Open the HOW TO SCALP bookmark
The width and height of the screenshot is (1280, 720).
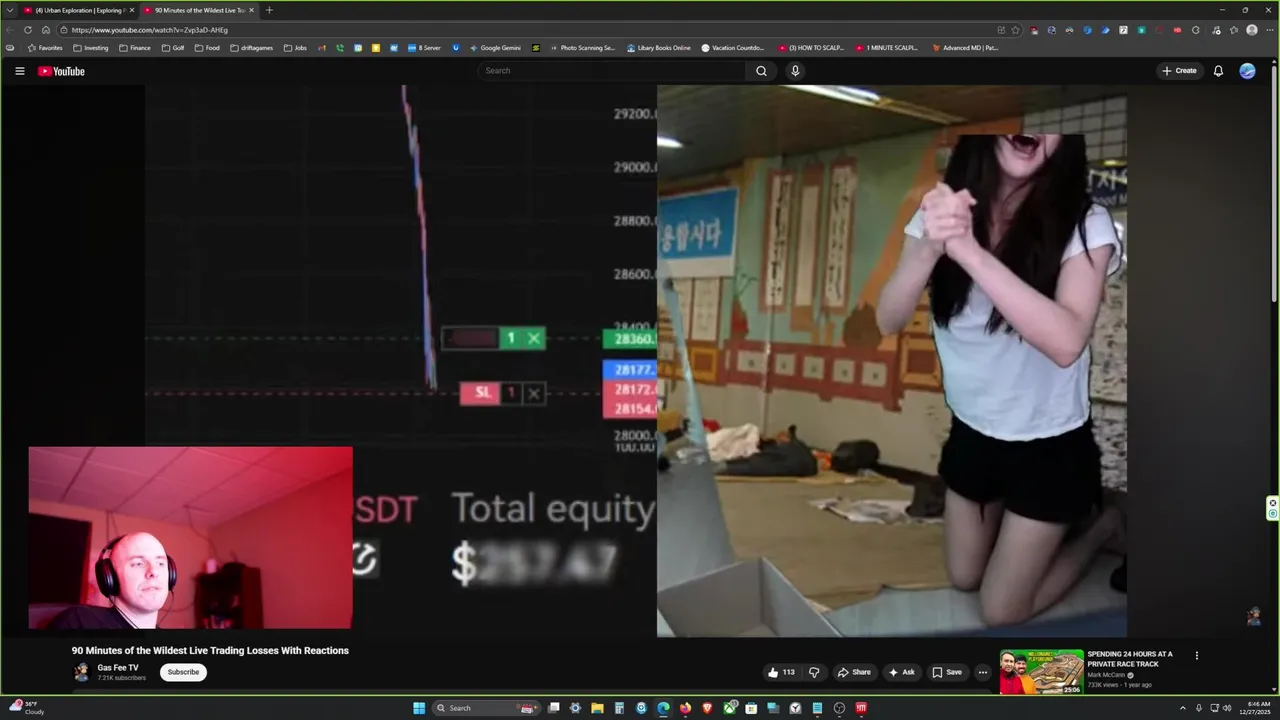pyautogui.click(x=811, y=48)
